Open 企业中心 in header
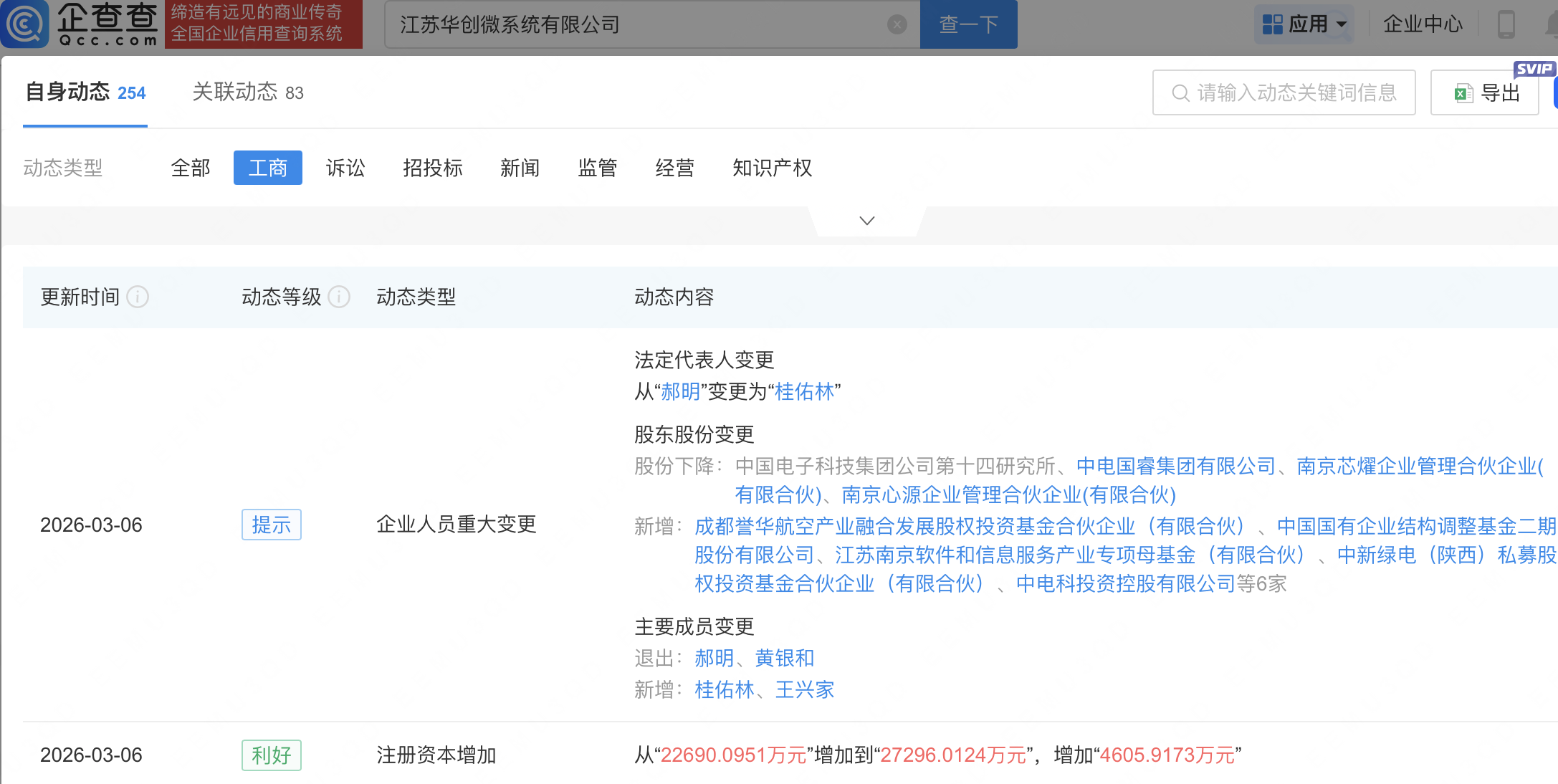 1422,24
